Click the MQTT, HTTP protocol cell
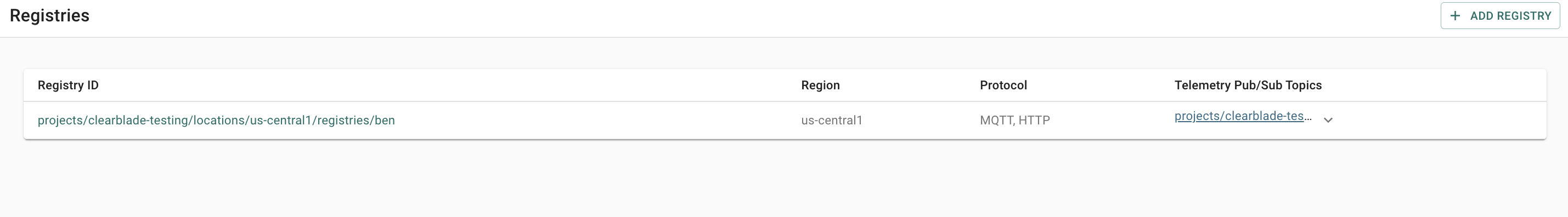 1014,121
